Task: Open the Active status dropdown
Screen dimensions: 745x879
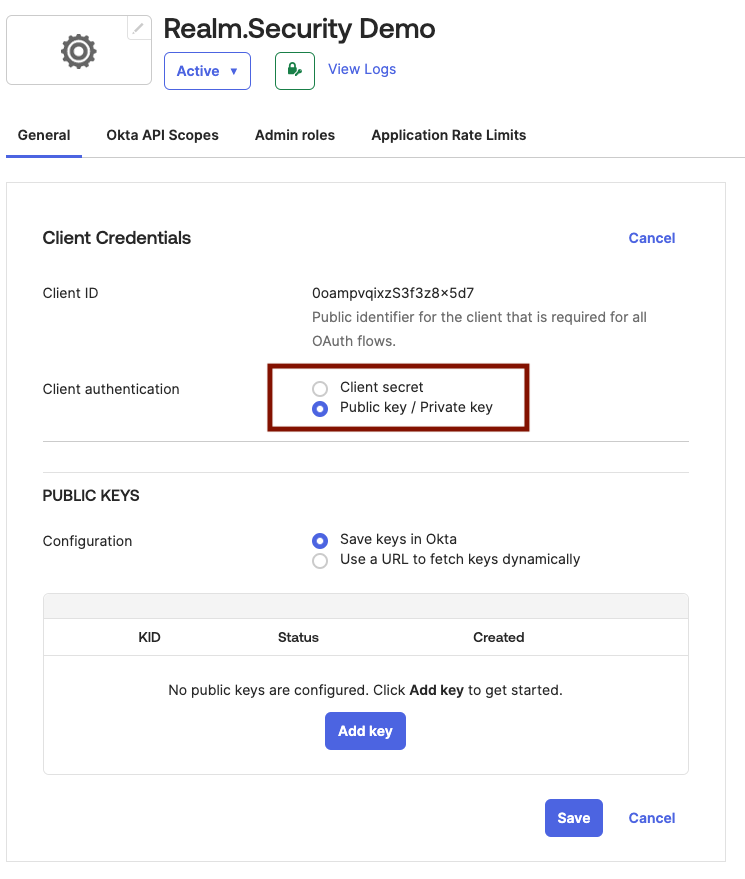Action: pos(207,70)
